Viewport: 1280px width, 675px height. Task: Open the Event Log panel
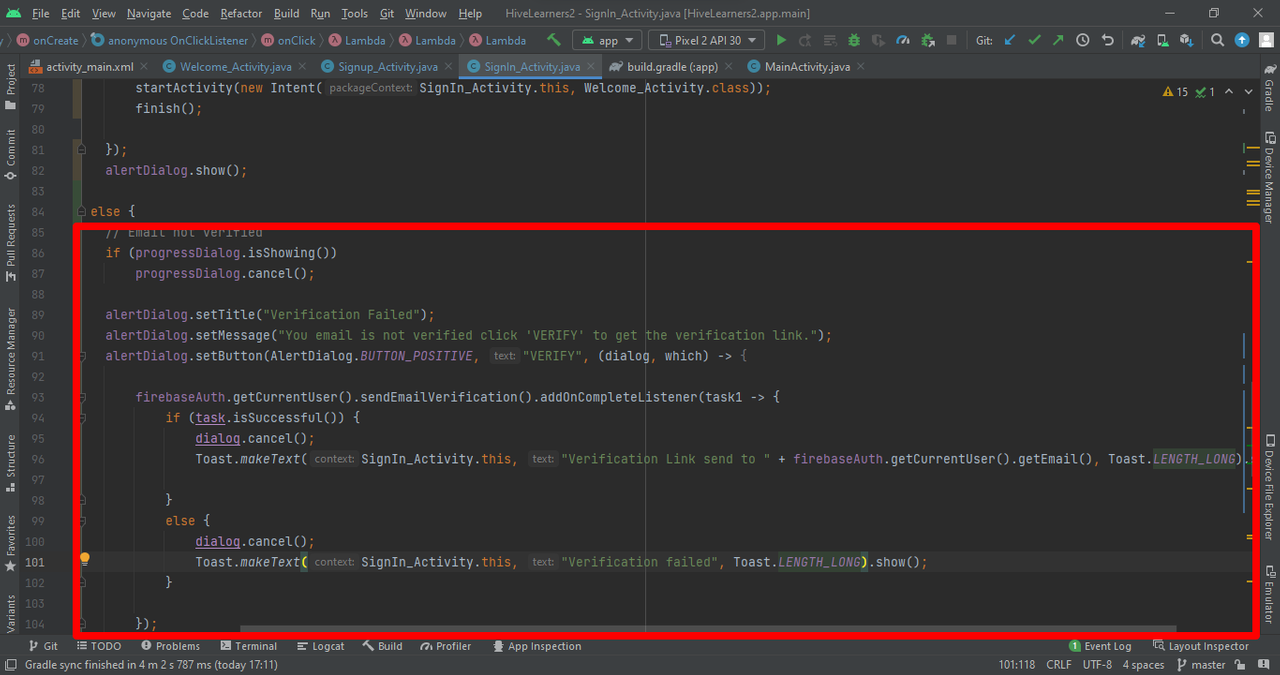click(1100, 646)
